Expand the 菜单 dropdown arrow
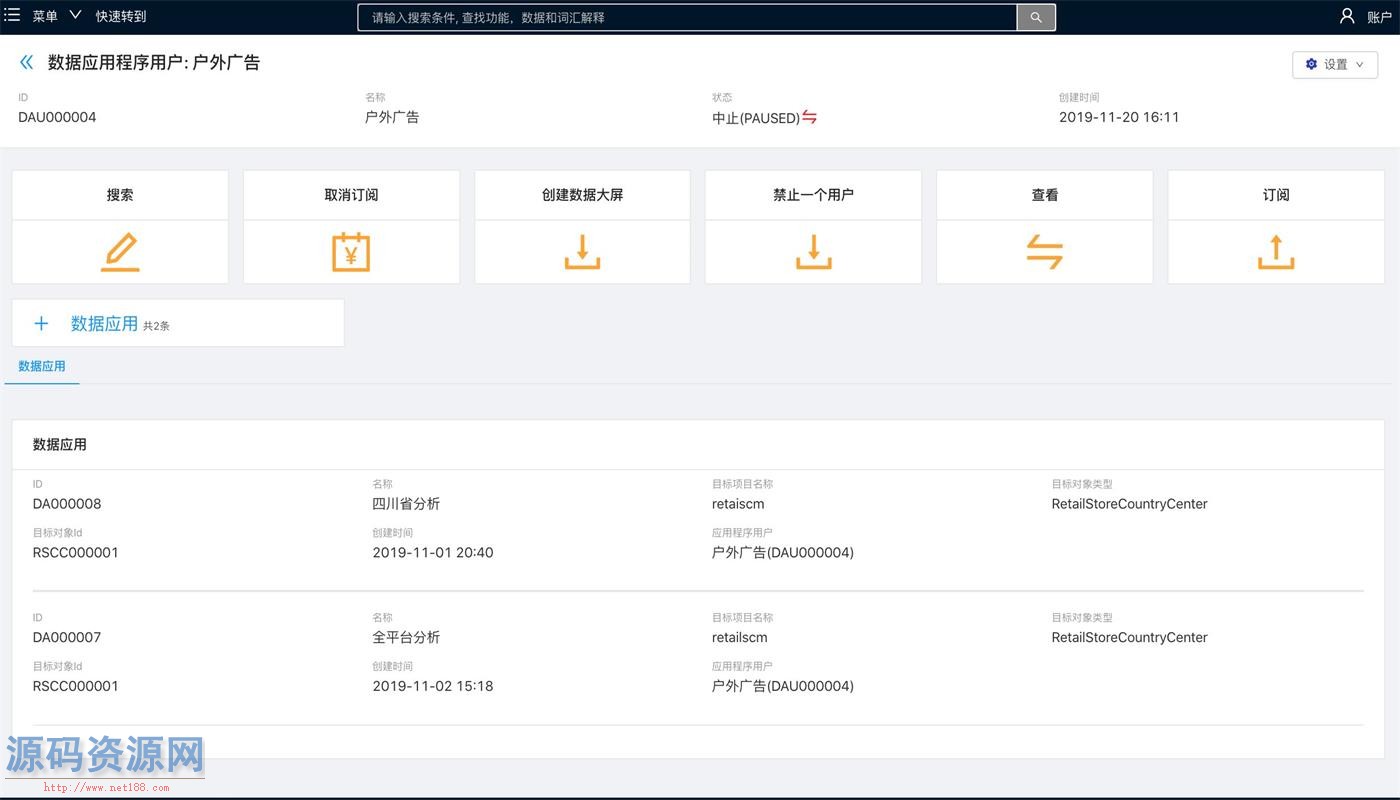Image resolution: width=1400 pixels, height=800 pixels. pos(75,16)
